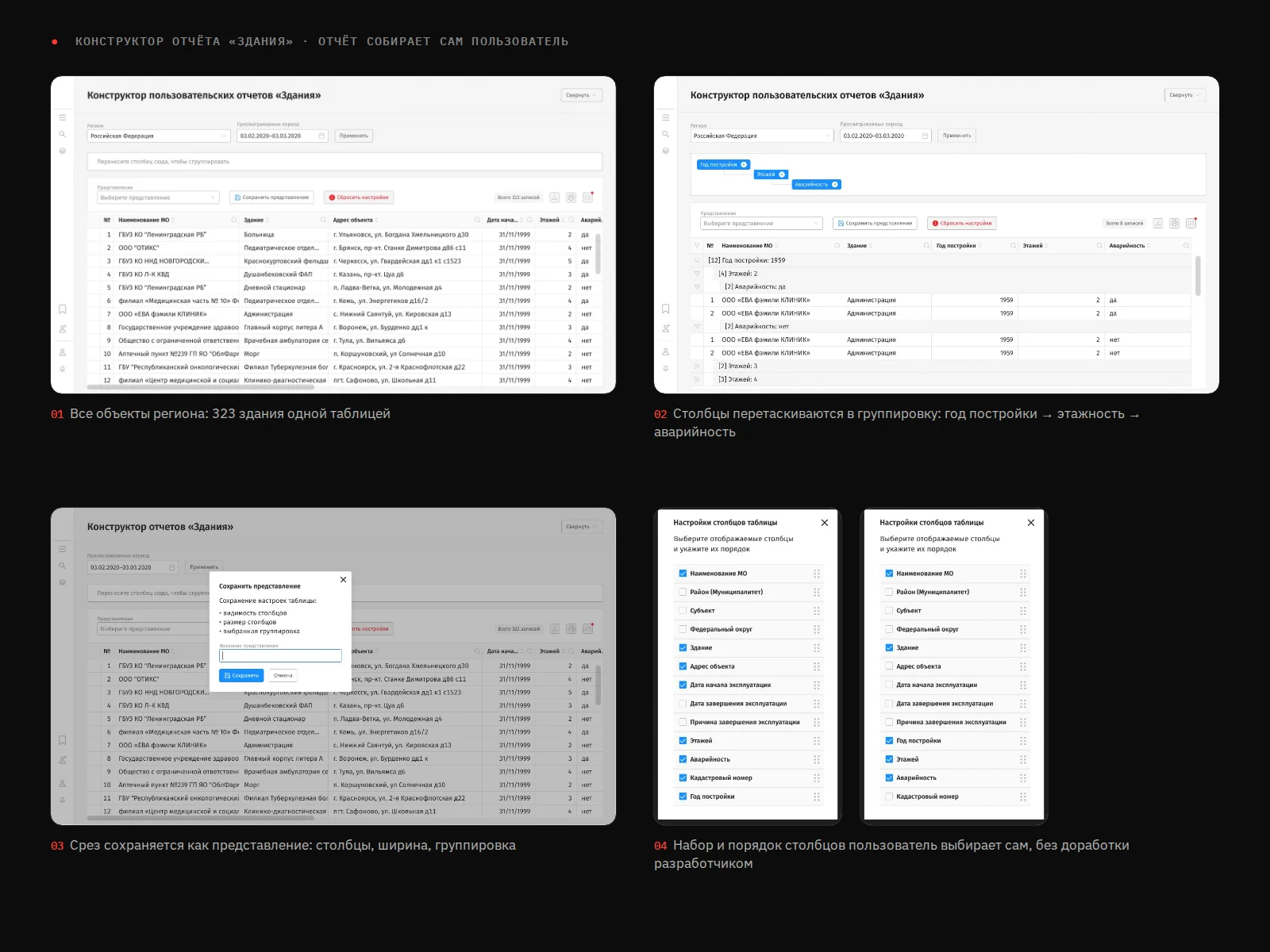Open the layers icon in screenshot 01 sidebar
This screenshot has height=952, width=1270.
[63, 151]
